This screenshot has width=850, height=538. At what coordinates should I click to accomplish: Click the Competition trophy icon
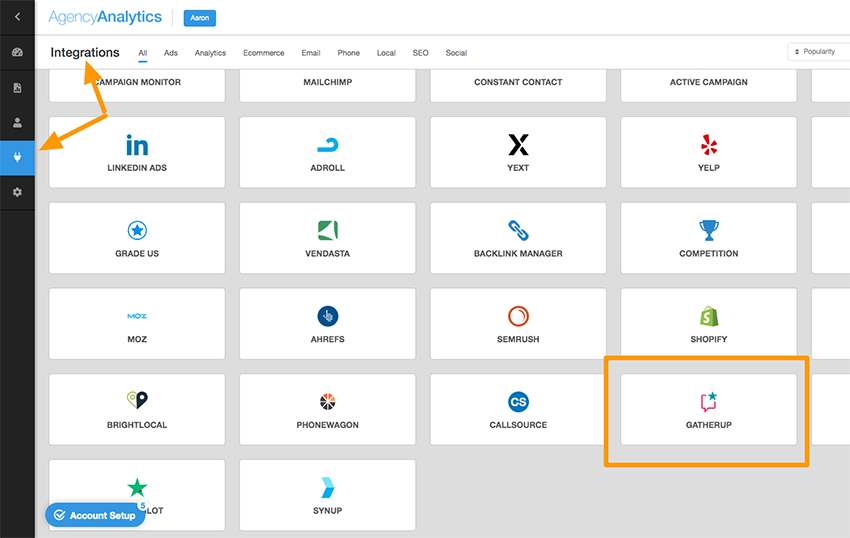click(x=709, y=230)
